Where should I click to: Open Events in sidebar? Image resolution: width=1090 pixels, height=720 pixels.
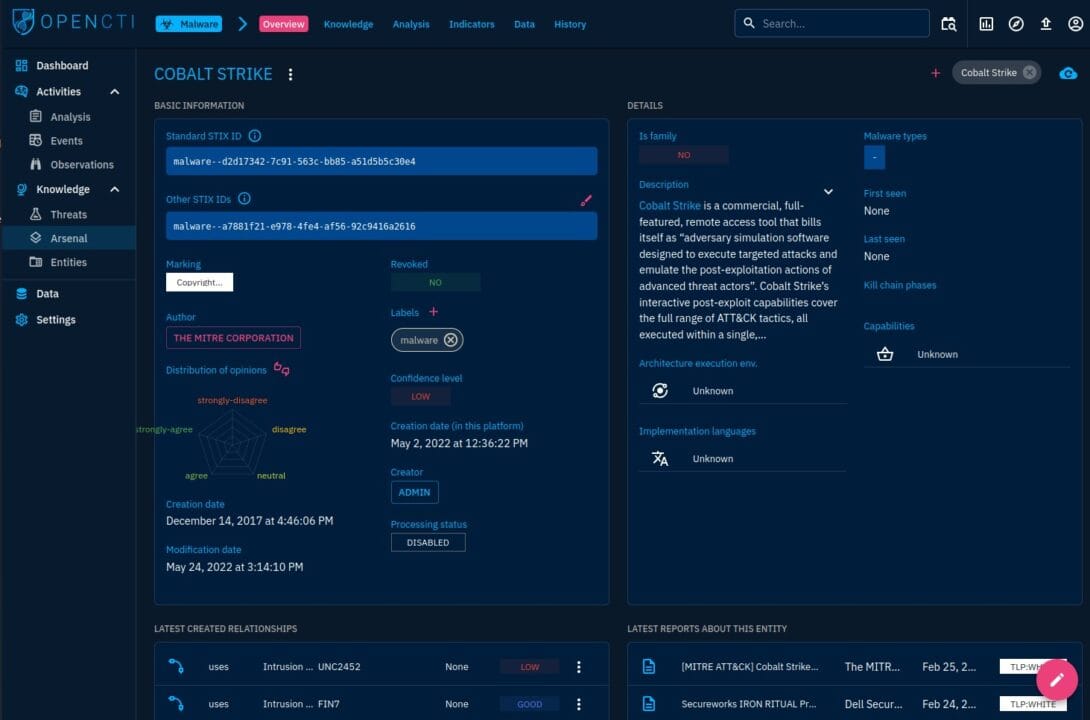[68, 140]
